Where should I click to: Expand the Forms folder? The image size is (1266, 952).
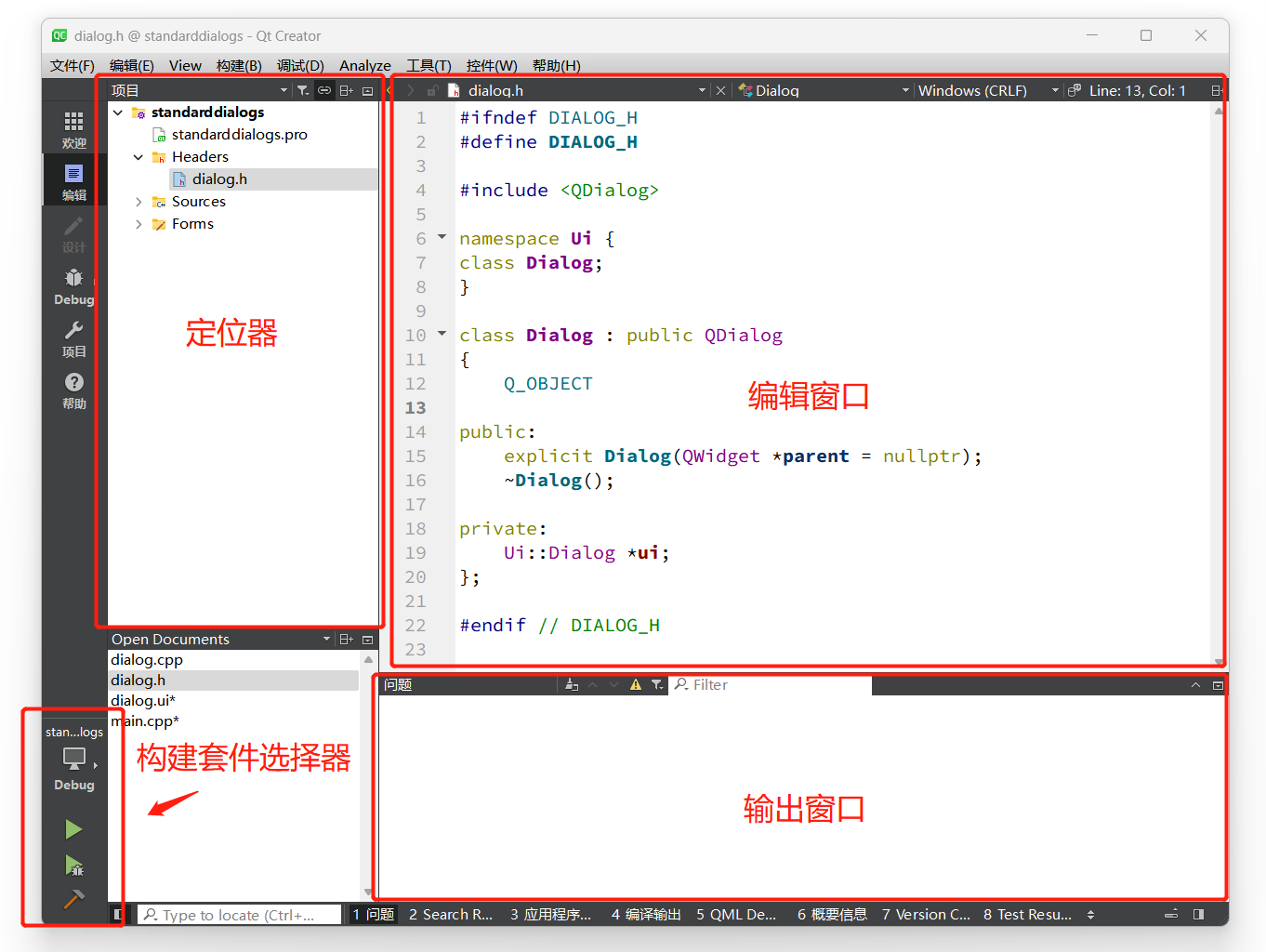tap(138, 224)
